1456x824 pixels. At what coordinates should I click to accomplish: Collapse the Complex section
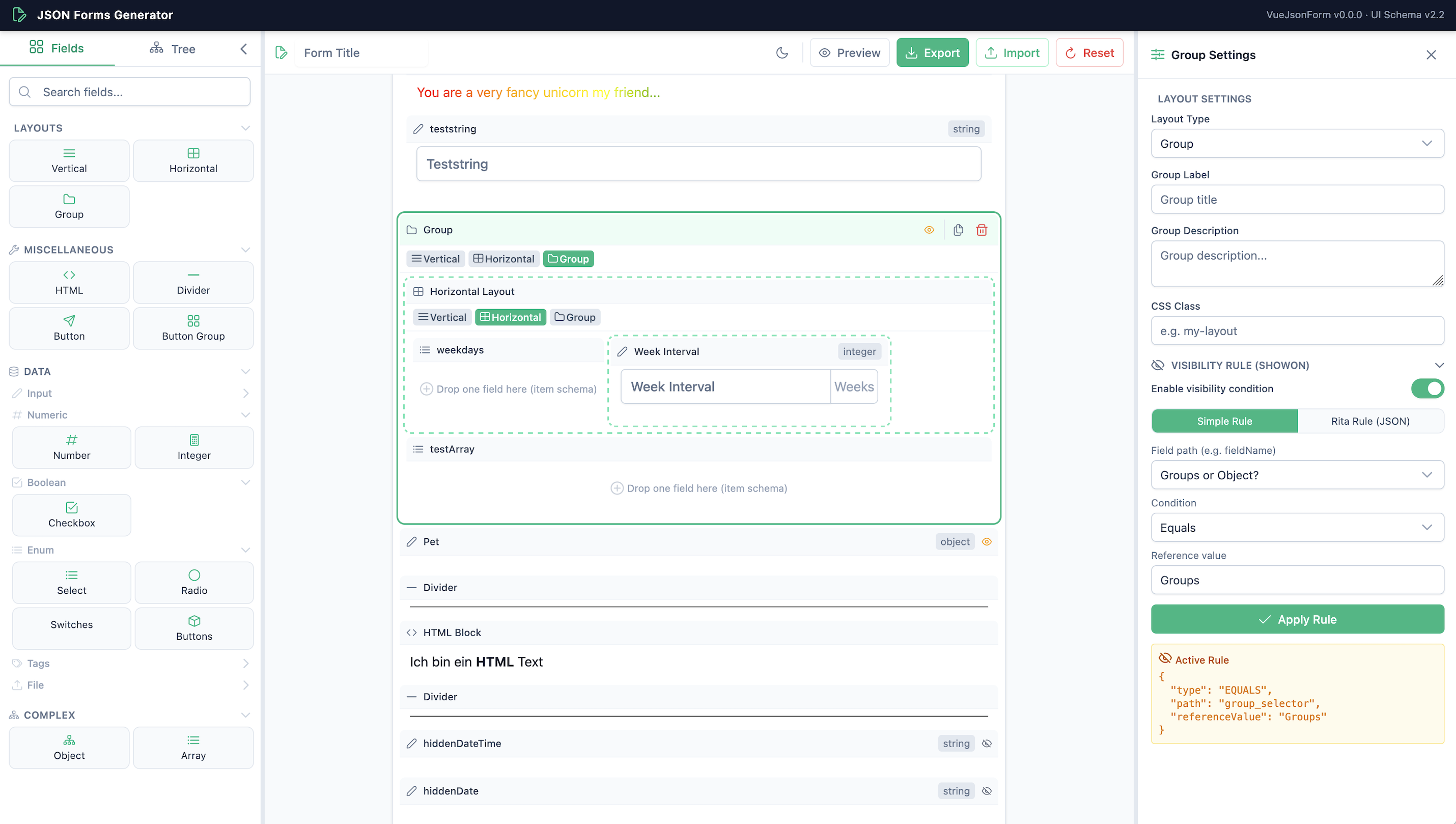tap(245, 715)
